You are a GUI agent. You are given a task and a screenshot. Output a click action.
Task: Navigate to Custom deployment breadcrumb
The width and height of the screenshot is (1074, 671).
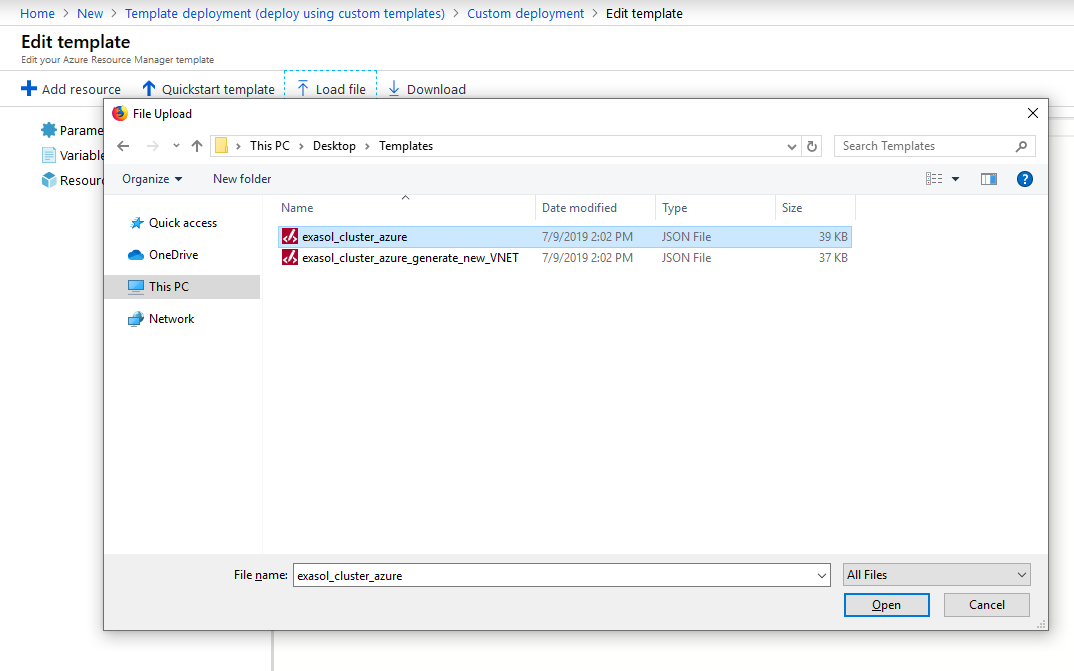coord(525,14)
